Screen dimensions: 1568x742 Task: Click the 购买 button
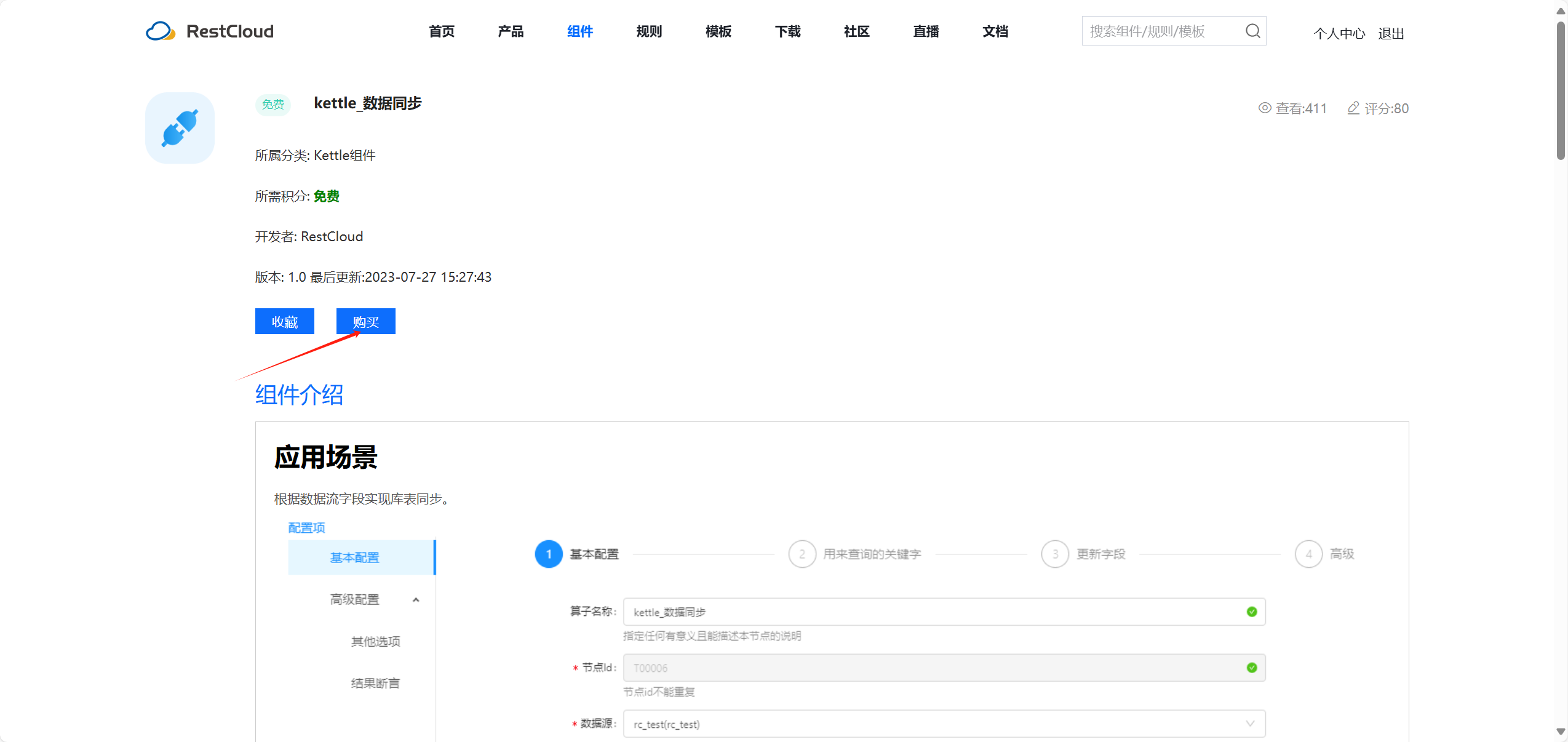(x=366, y=321)
